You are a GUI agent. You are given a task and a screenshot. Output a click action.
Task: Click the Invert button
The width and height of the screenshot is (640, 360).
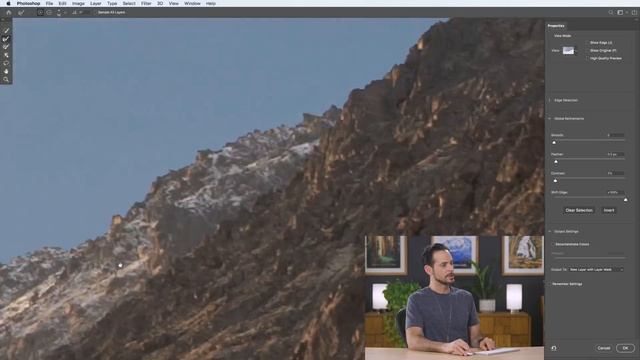point(609,210)
